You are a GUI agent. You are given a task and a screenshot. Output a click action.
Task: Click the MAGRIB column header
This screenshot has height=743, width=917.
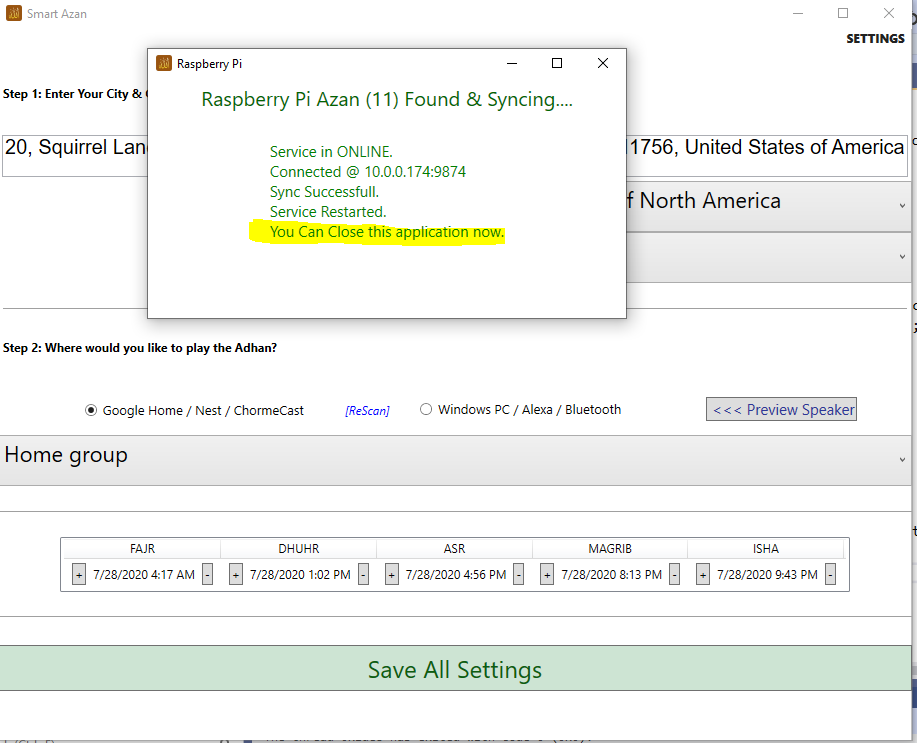click(x=610, y=549)
